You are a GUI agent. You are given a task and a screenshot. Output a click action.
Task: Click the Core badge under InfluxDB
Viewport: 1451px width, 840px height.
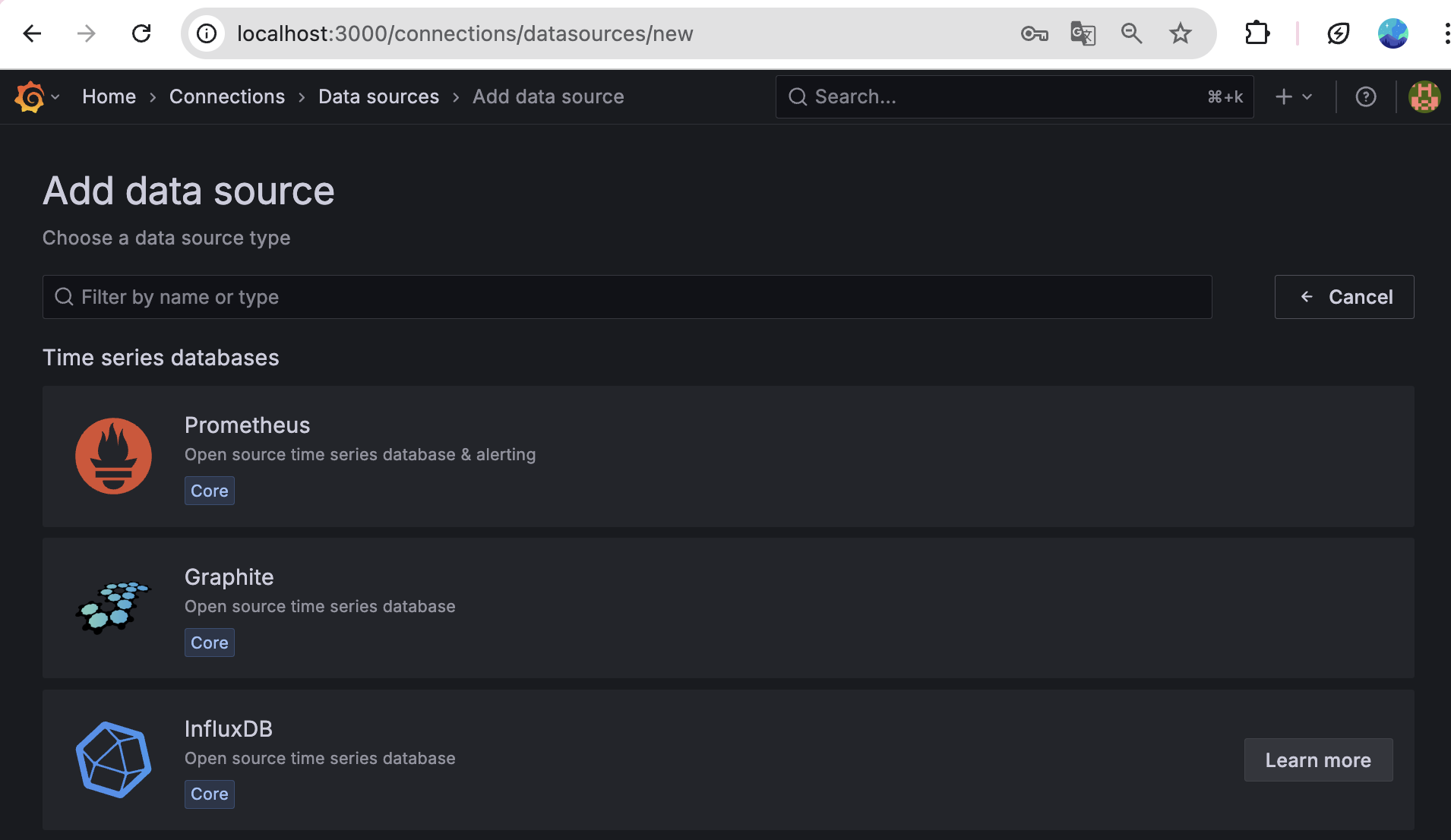tap(210, 794)
